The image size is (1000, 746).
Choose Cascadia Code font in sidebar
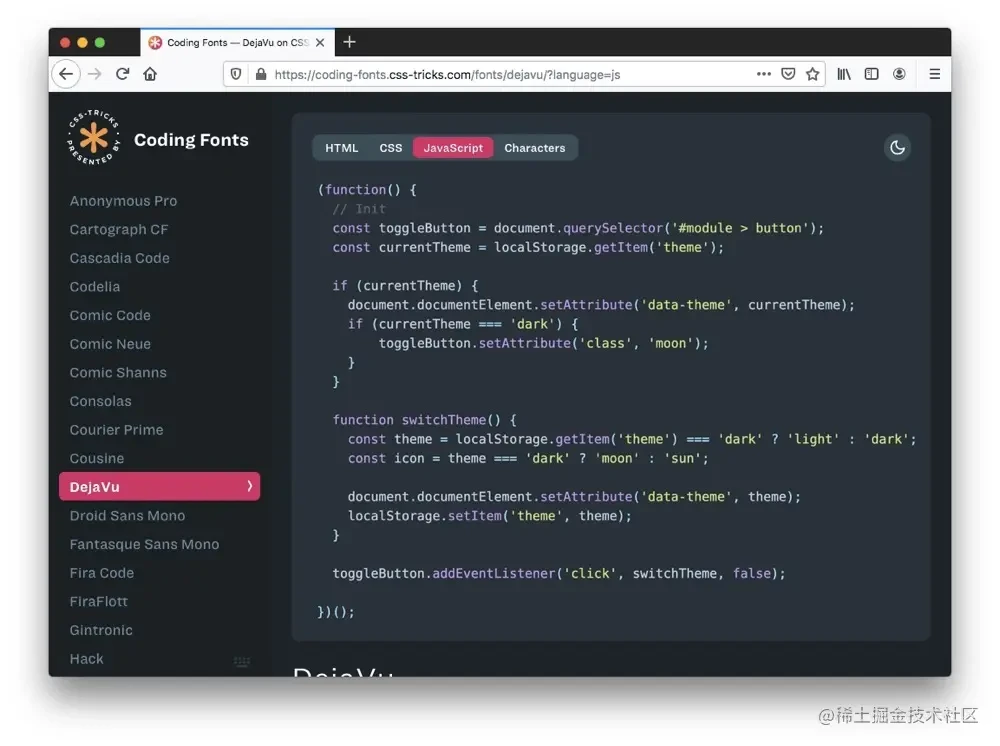pos(120,258)
